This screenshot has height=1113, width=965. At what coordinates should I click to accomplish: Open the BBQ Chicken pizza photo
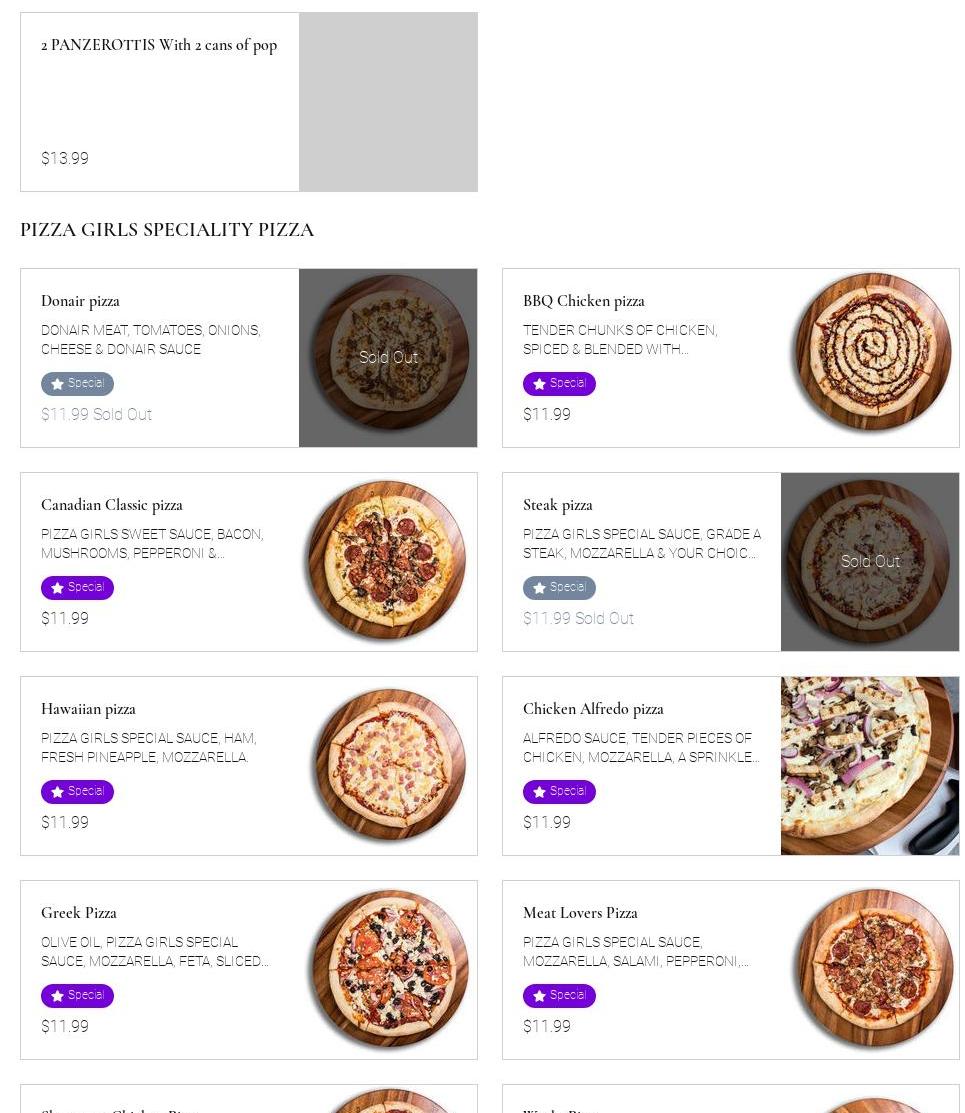870,357
